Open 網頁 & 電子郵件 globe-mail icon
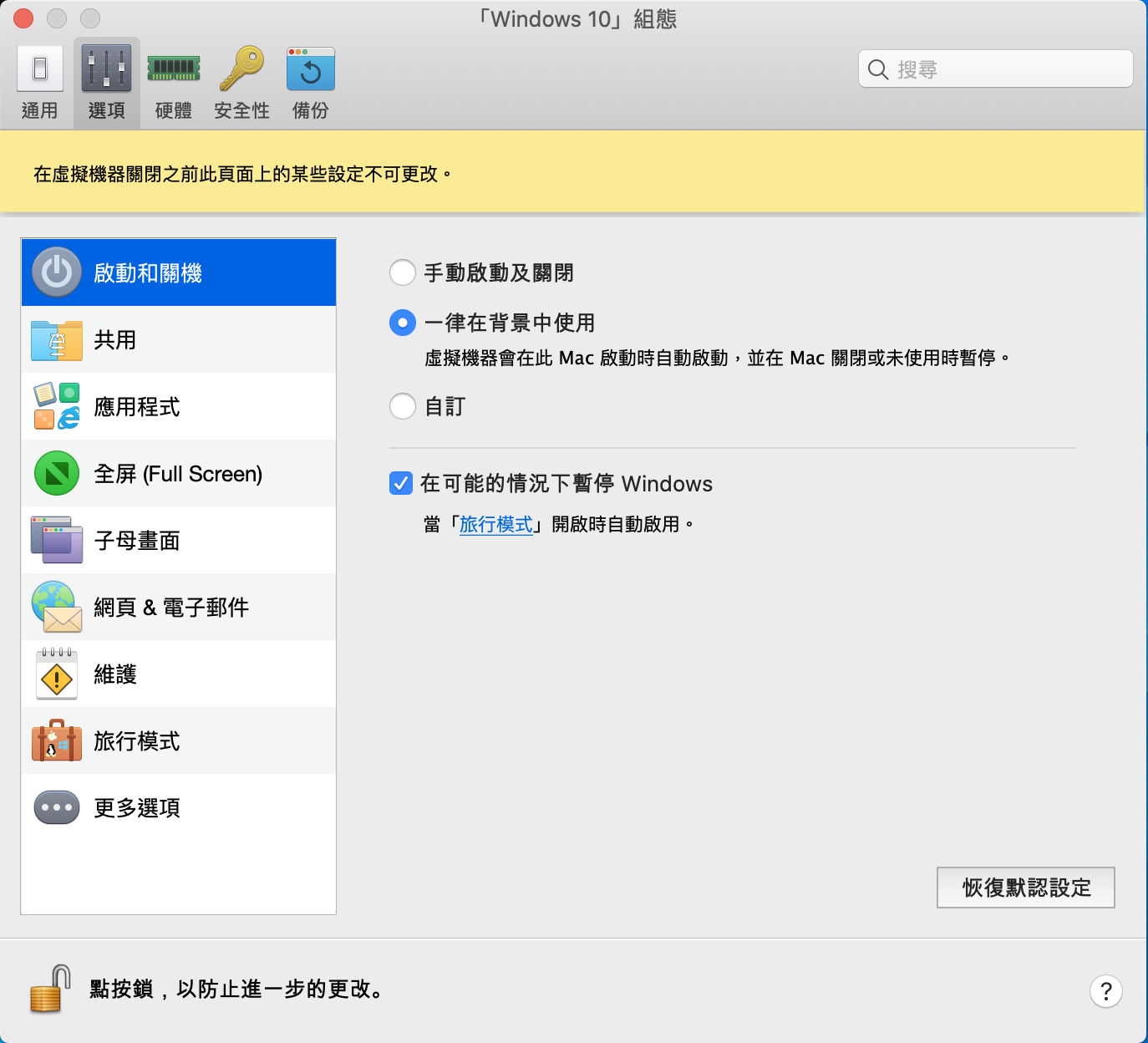Viewport: 1148px width, 1043px height. (57, 607)
